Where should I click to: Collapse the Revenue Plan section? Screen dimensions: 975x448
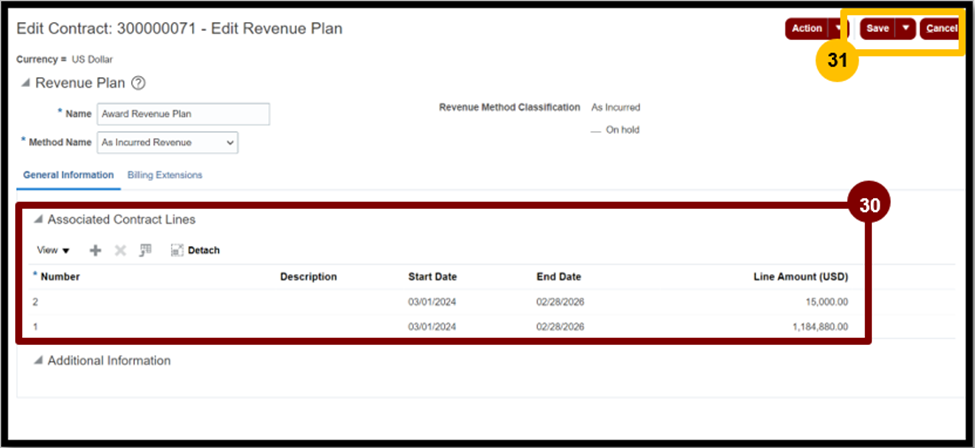coord(25,83)
